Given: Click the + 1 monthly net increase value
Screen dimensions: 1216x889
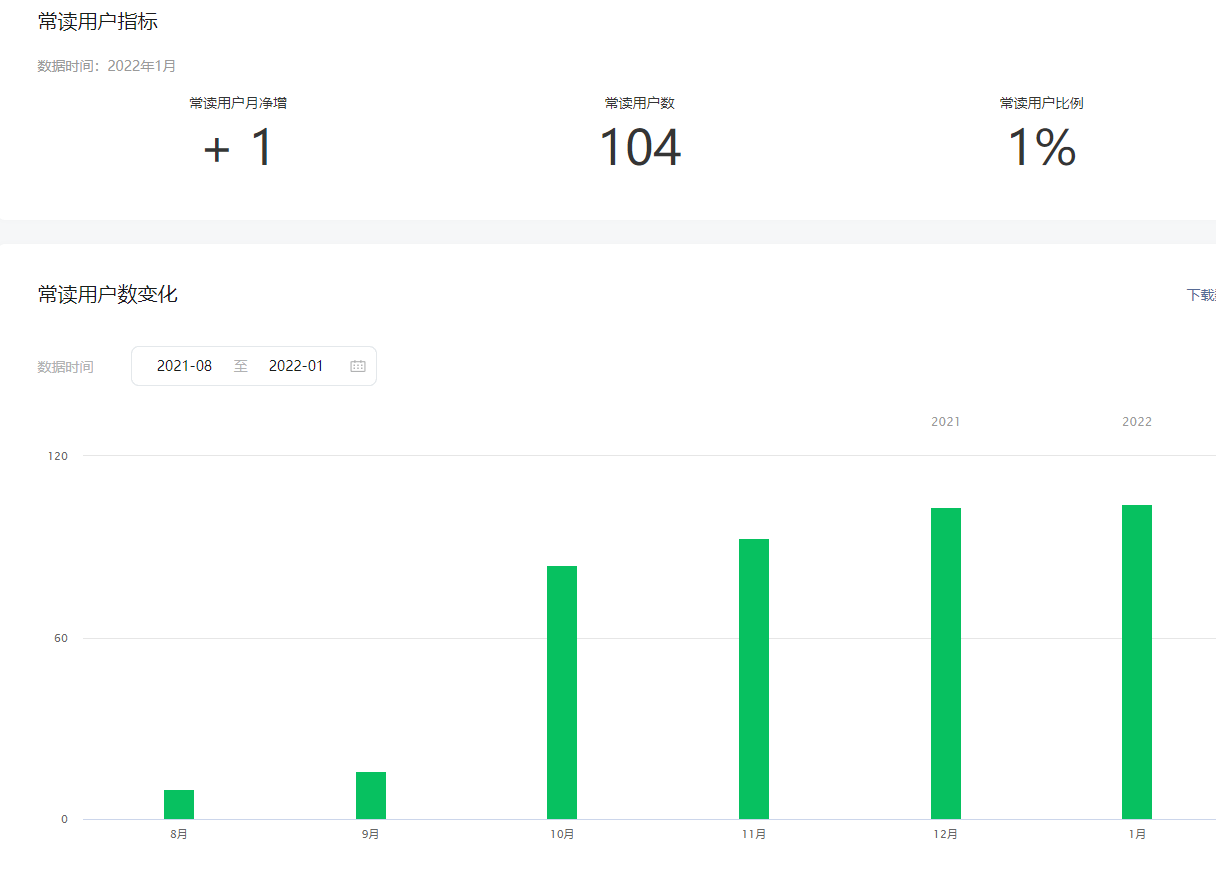Looking at the screenshot, I should (x=238, y=148).
